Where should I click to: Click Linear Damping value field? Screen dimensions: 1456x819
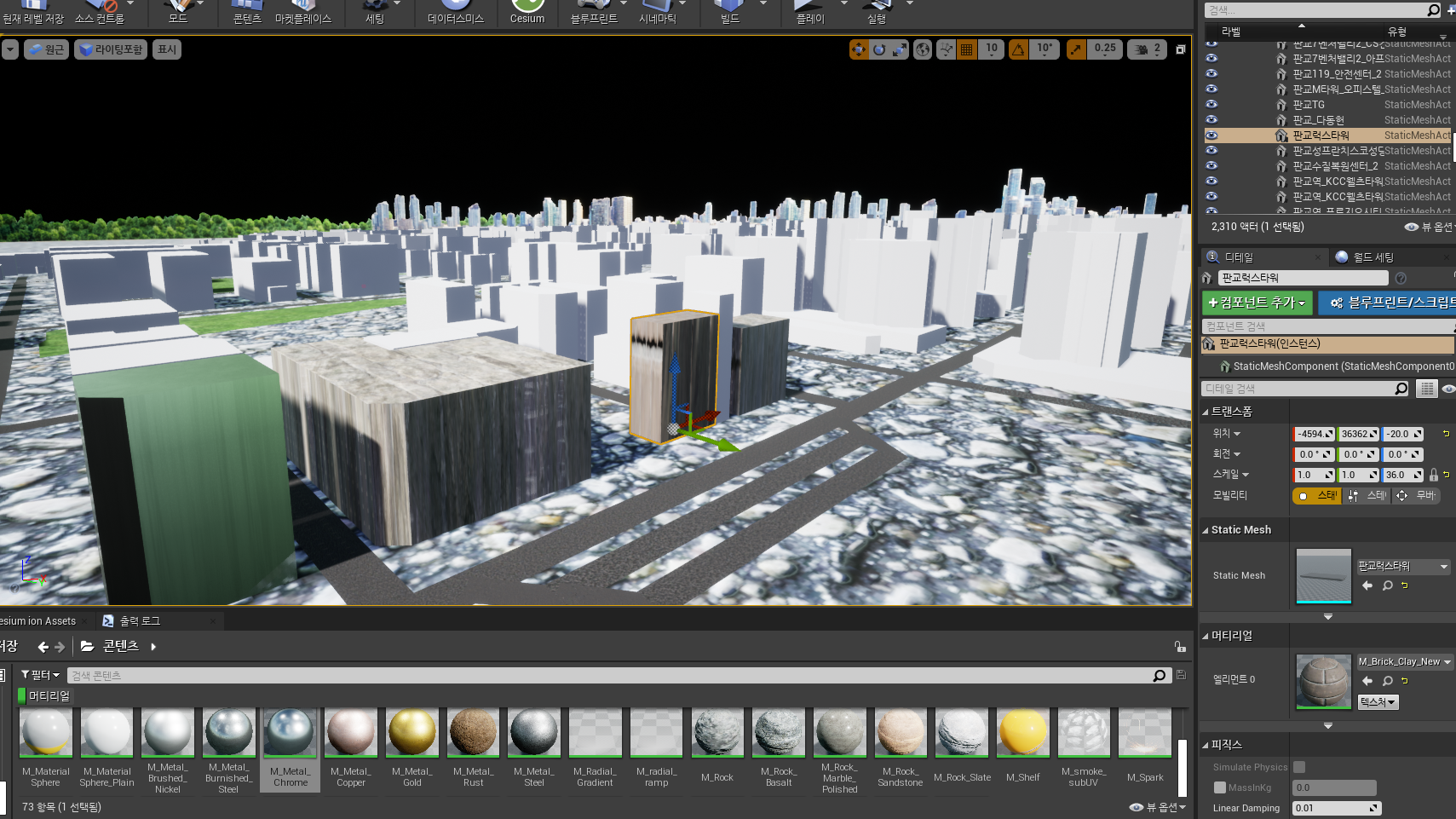coord(1337,808)
